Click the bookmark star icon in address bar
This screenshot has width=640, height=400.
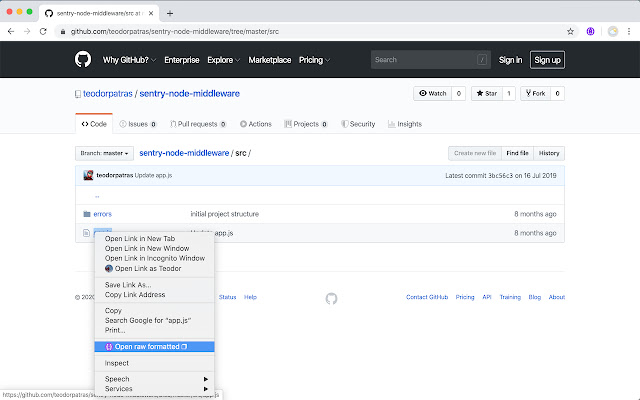coord(570,31)
